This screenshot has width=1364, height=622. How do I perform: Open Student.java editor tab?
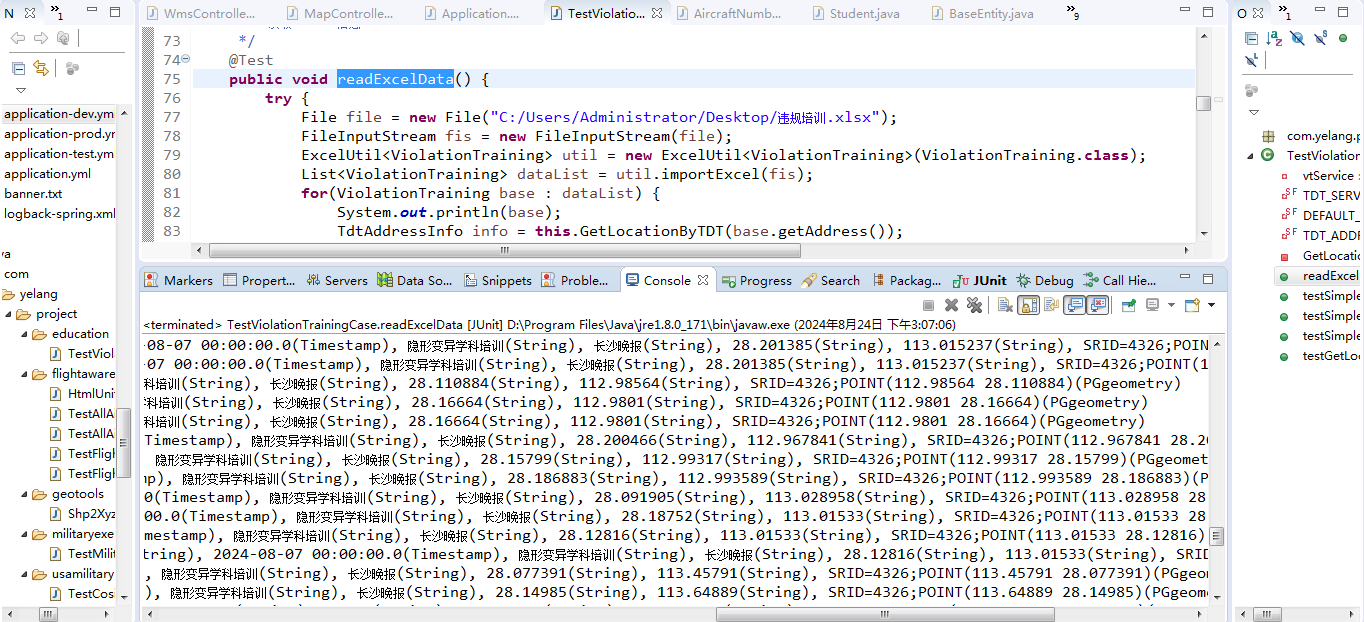854,14
